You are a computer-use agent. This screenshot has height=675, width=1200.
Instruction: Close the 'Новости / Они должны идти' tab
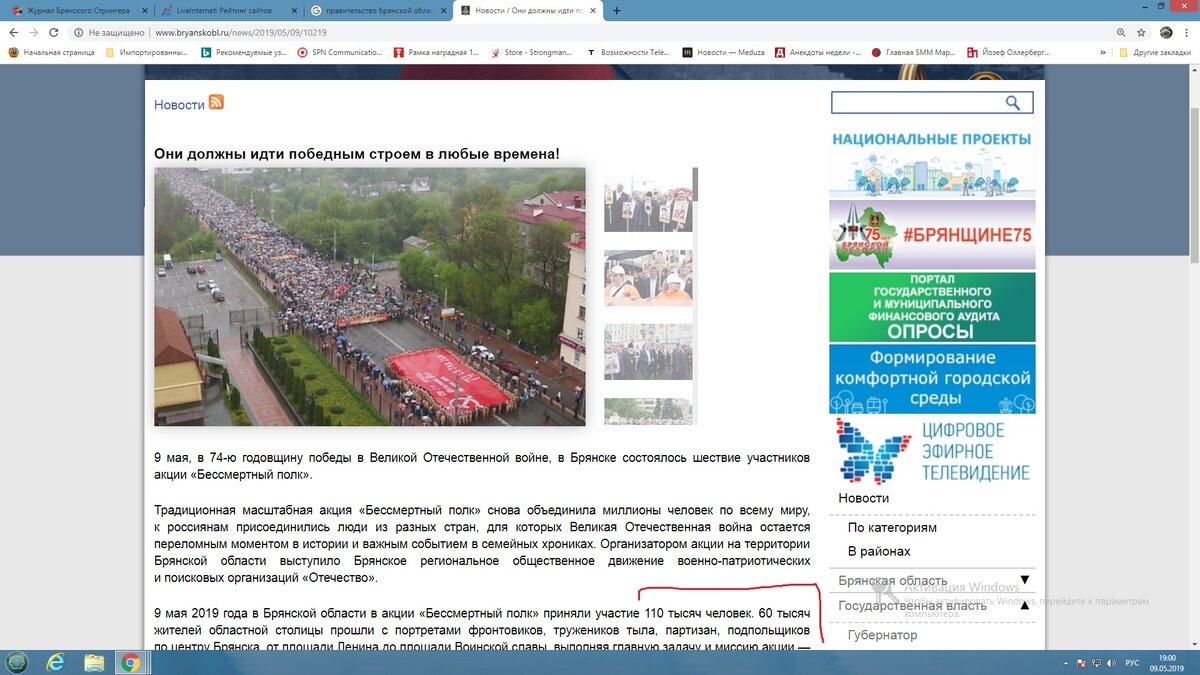point(593,11)
